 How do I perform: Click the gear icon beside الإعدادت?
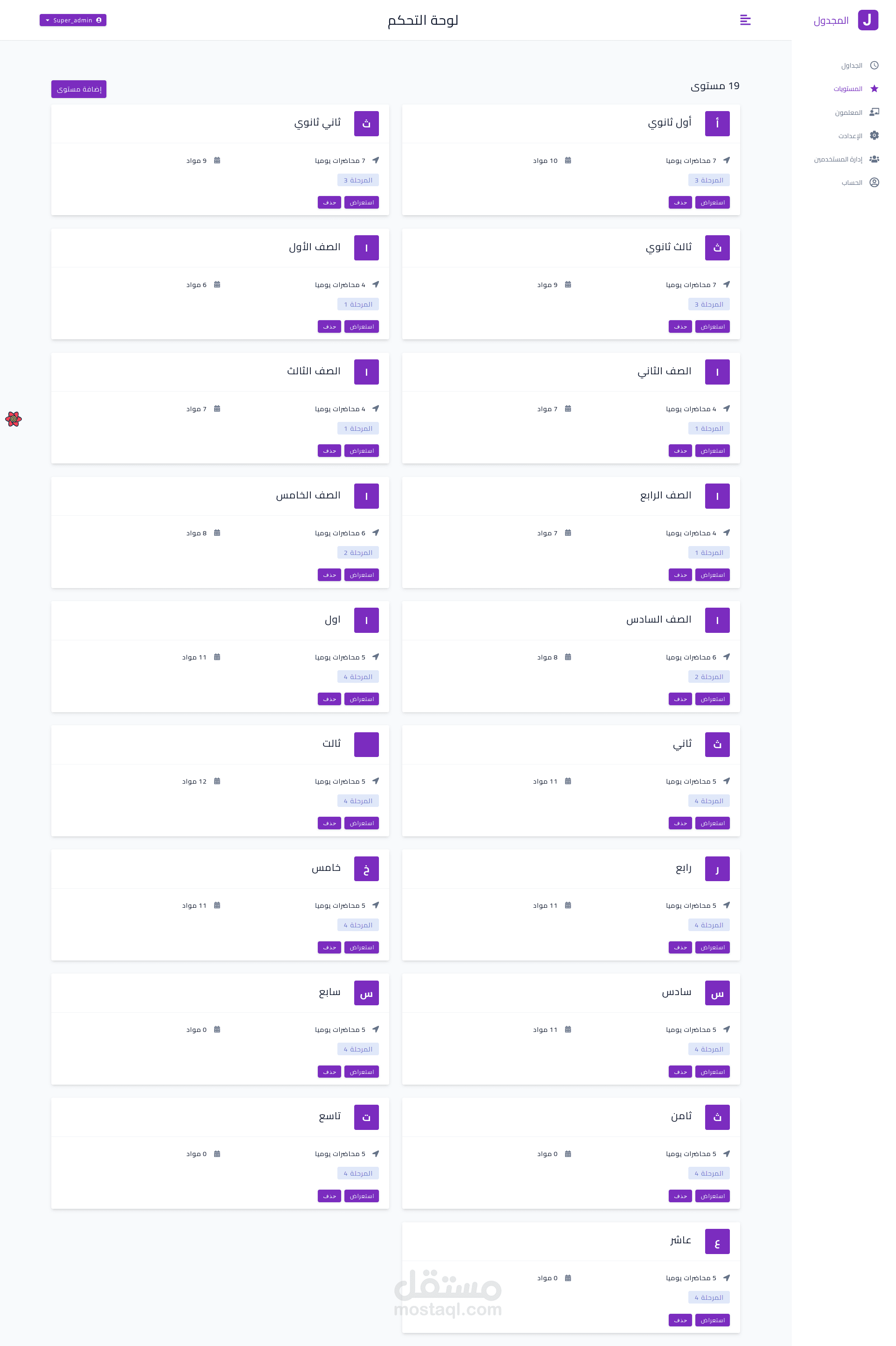point(874,135)
